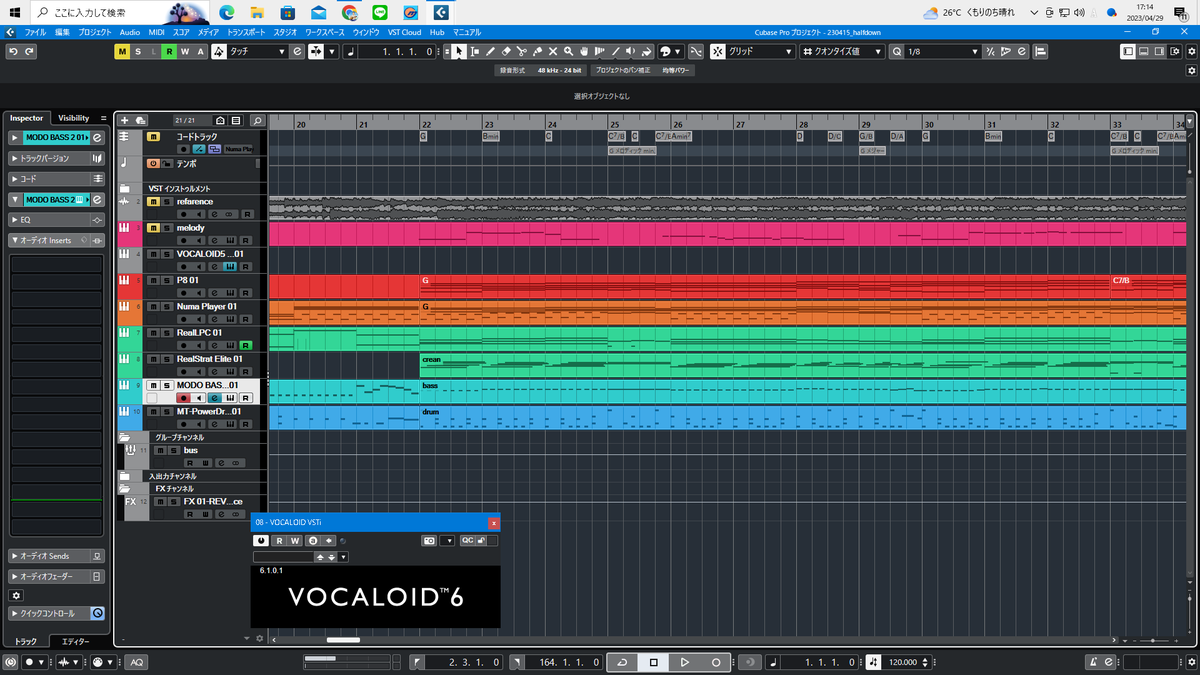Select the Split scissors tool
The width and height of the screenshot is (1200, 675).
point(522,51)
